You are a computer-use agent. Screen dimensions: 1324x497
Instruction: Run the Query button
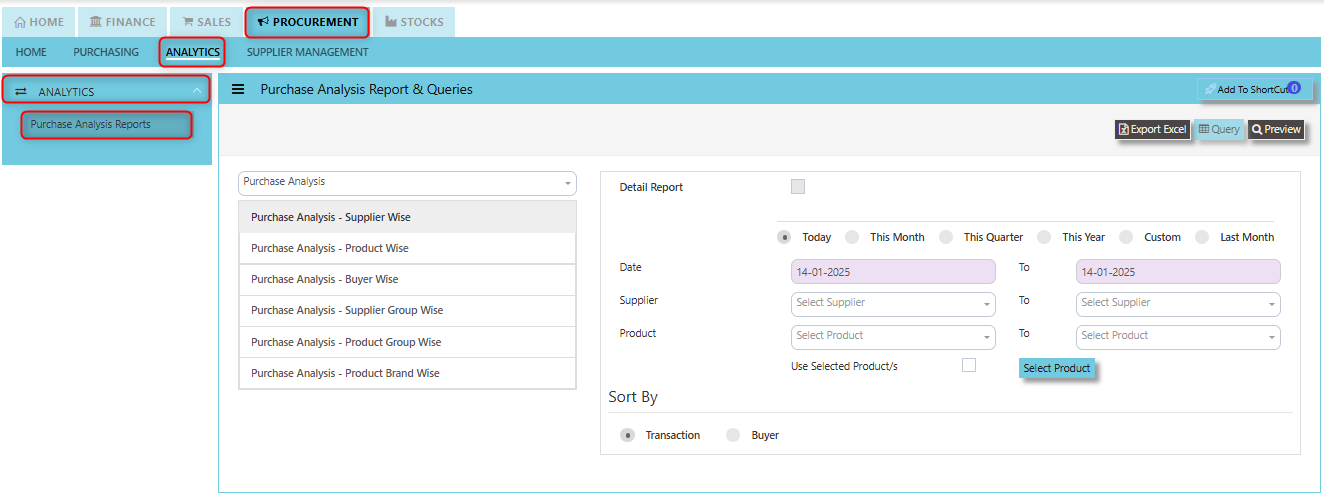click(x=1219, y=130)
